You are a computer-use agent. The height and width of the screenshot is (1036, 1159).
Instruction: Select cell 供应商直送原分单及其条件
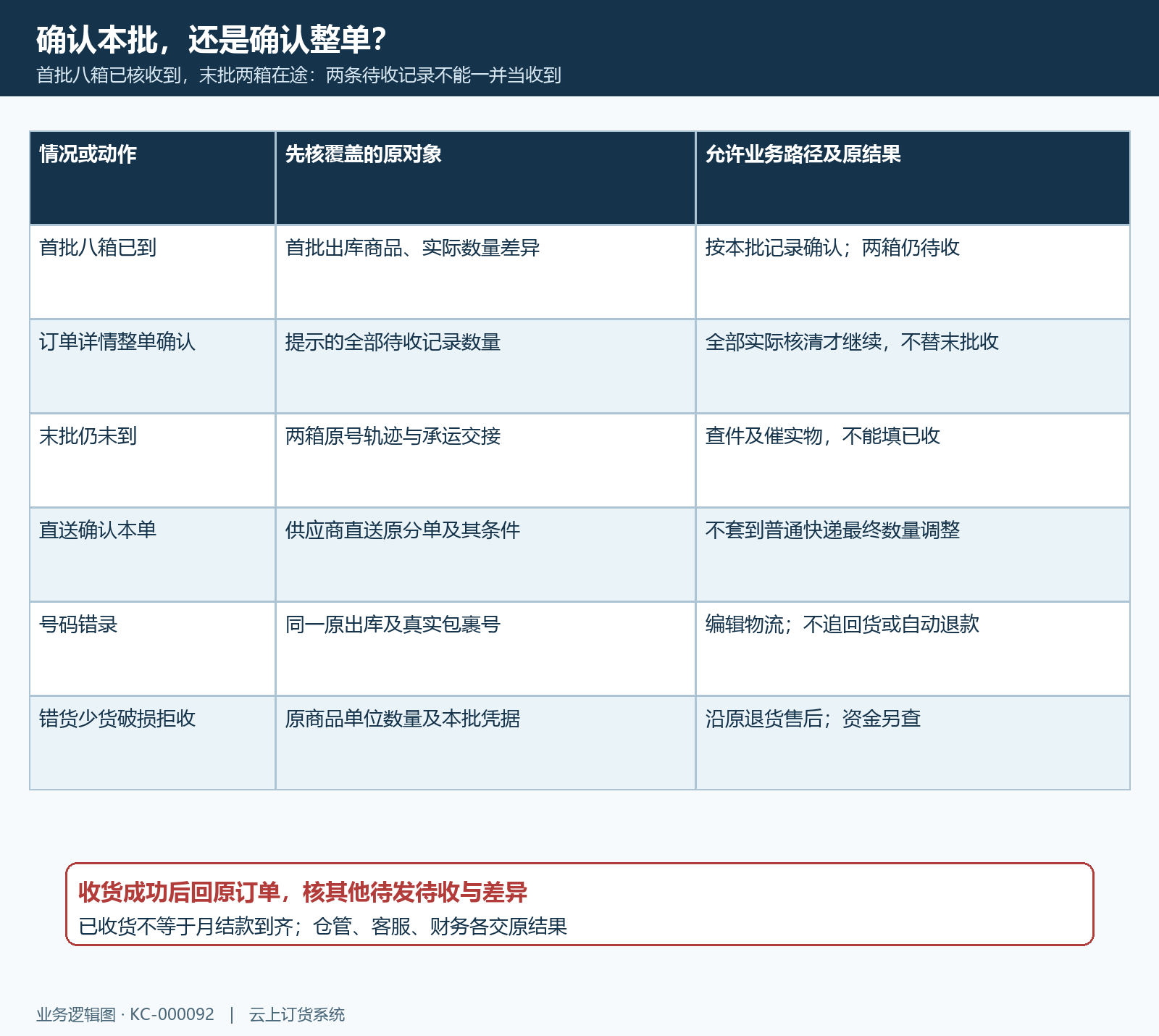point(485,554)
